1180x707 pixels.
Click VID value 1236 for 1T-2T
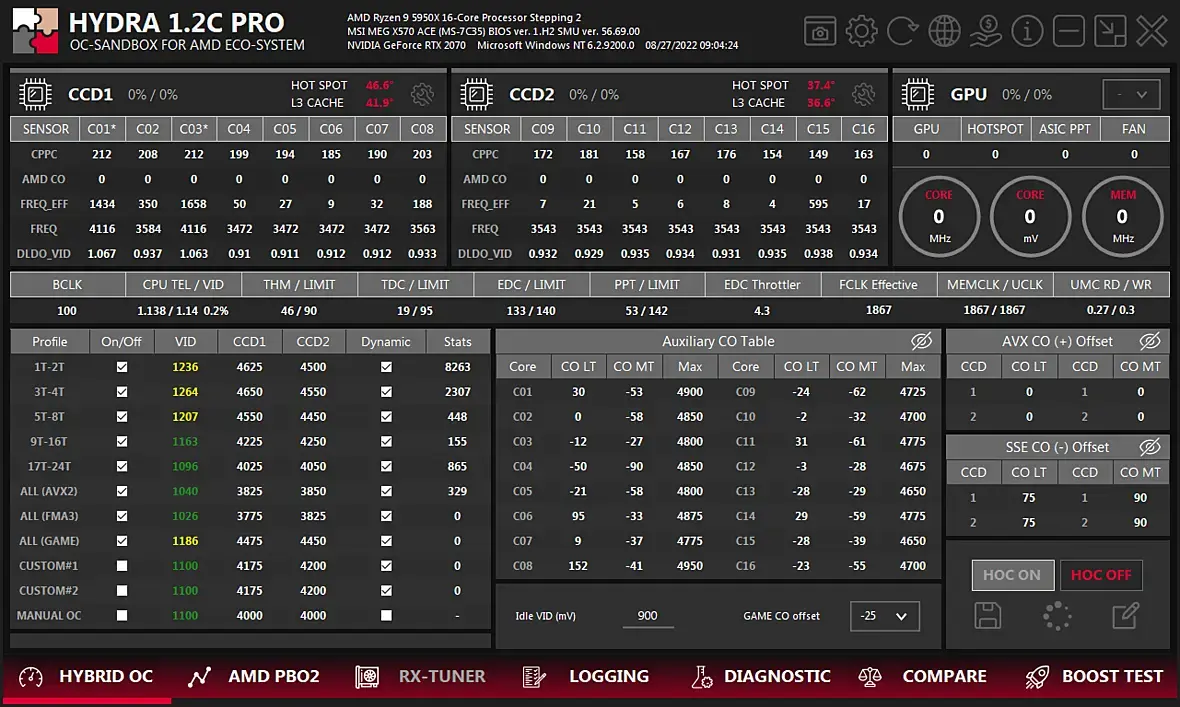coord(185,367)
